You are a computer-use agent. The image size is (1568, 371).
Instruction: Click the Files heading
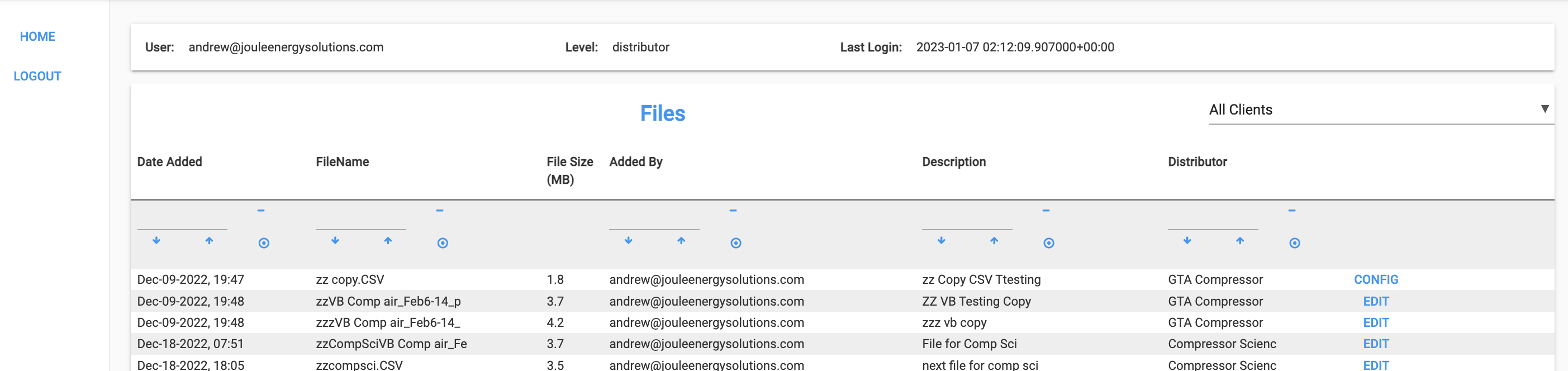[662, 114]
